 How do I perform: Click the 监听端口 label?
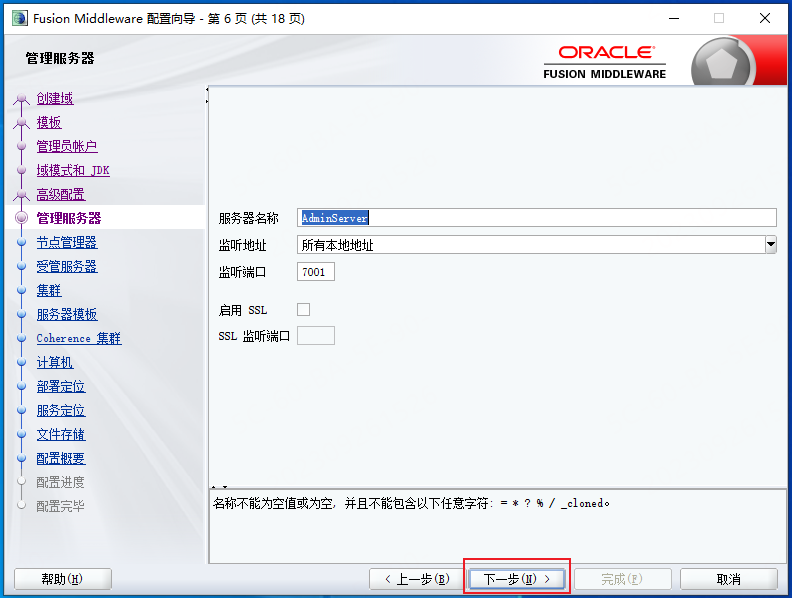[x=242, y=272]
